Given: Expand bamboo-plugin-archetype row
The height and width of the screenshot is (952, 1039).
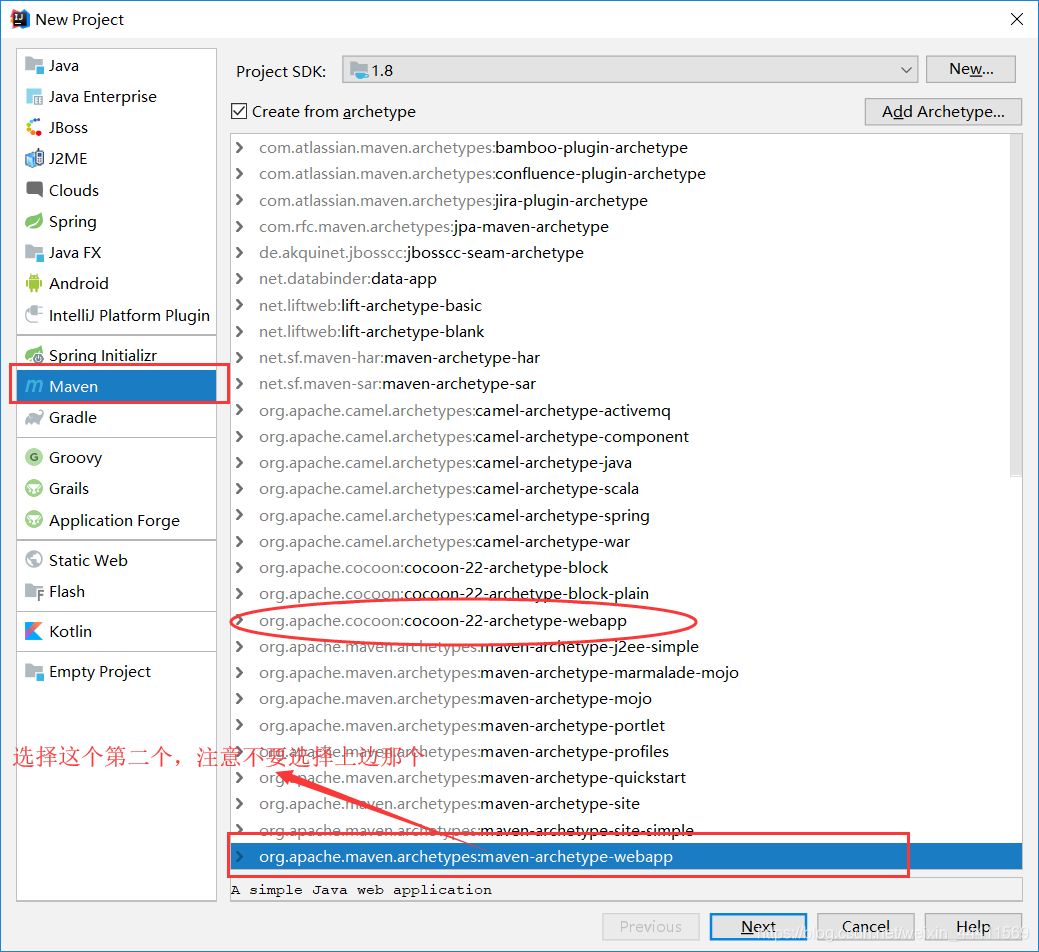Looking at the screenshot, I should (x=240, y=147).
